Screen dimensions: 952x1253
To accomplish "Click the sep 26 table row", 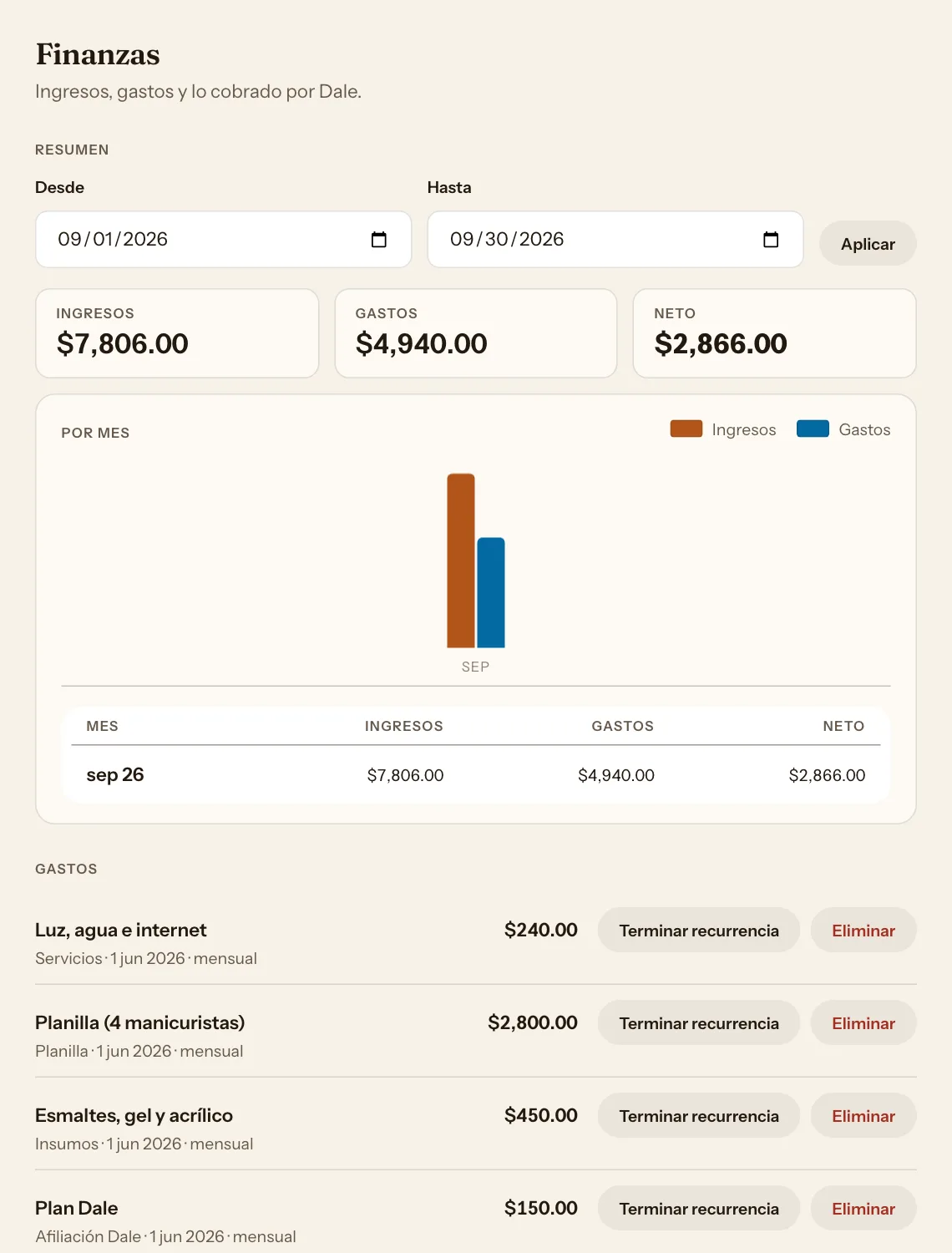I will pyautogui.click(x=476, y=774).
